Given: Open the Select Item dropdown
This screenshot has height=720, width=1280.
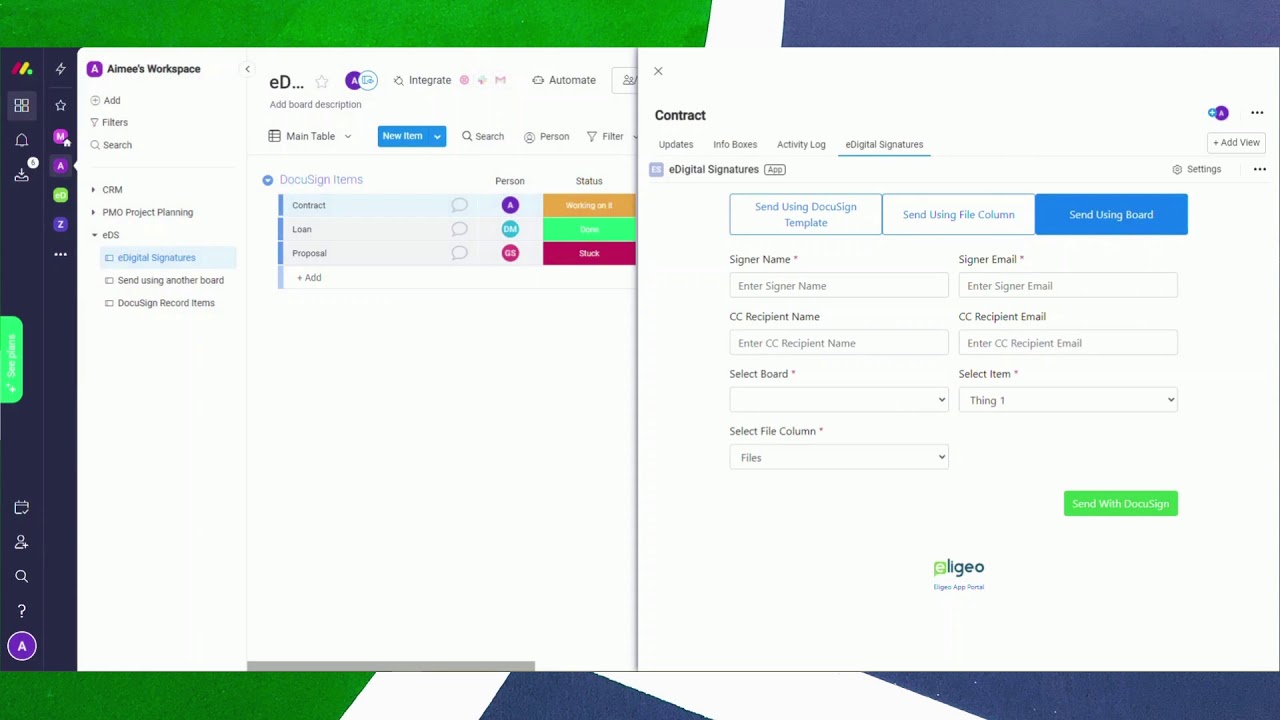Looking at the screenshot, I should [x=1068, y=400].
